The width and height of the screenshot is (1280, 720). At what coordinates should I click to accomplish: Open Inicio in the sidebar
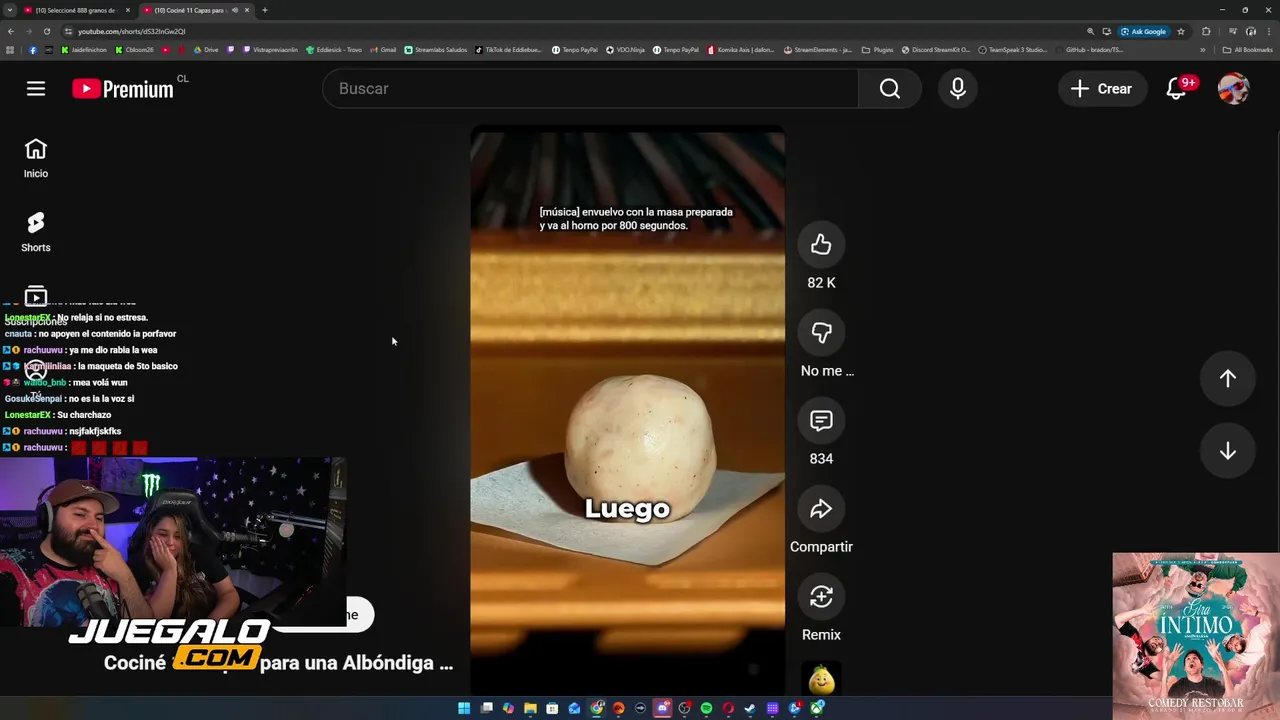click(36, 159)
